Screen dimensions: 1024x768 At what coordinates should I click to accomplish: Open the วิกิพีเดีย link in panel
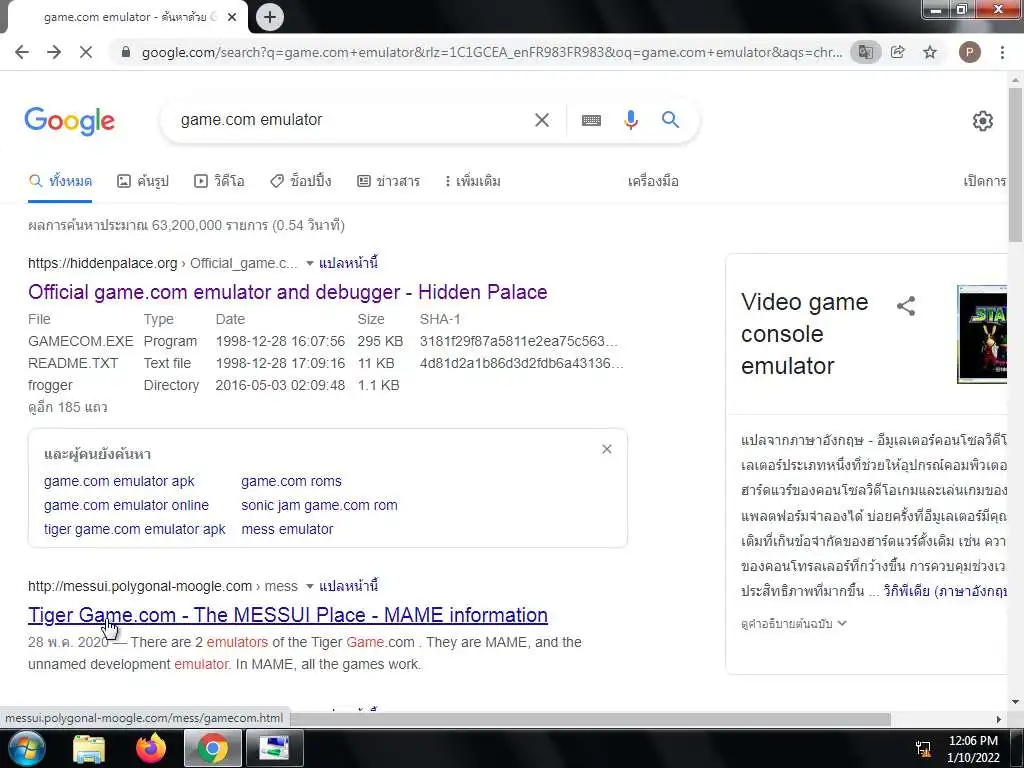coord(945,591)
